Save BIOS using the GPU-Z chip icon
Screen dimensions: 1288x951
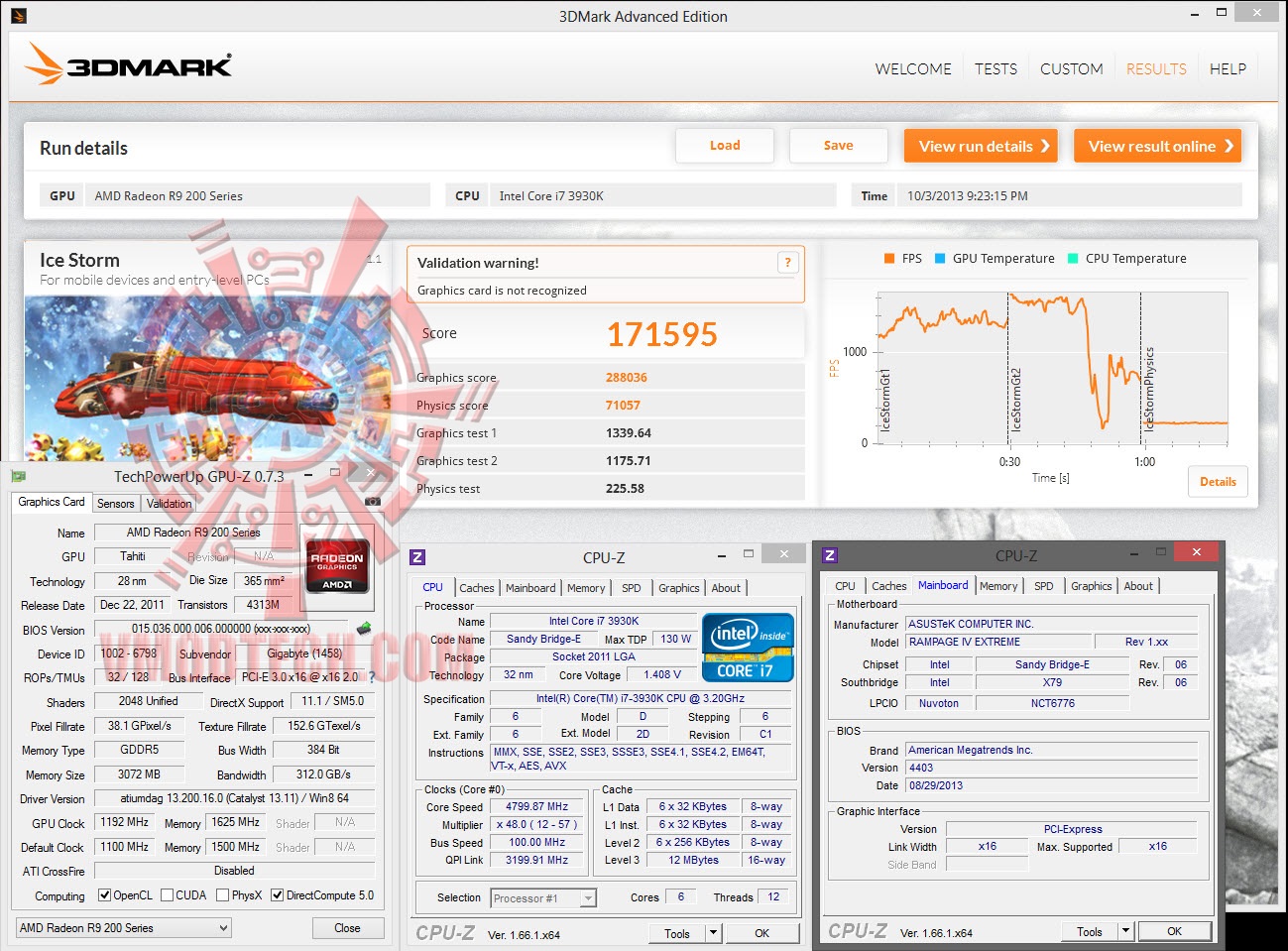[364, 628]
